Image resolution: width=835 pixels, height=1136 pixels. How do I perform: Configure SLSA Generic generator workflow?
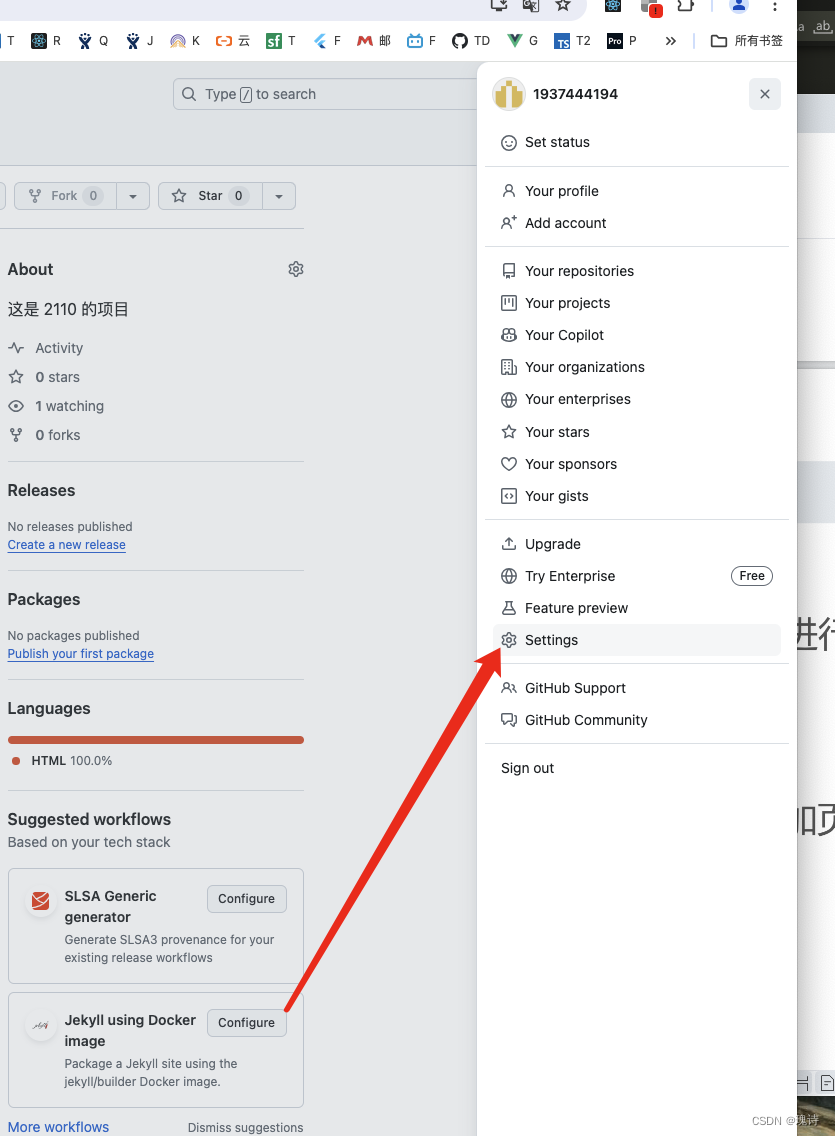[246, 898]
